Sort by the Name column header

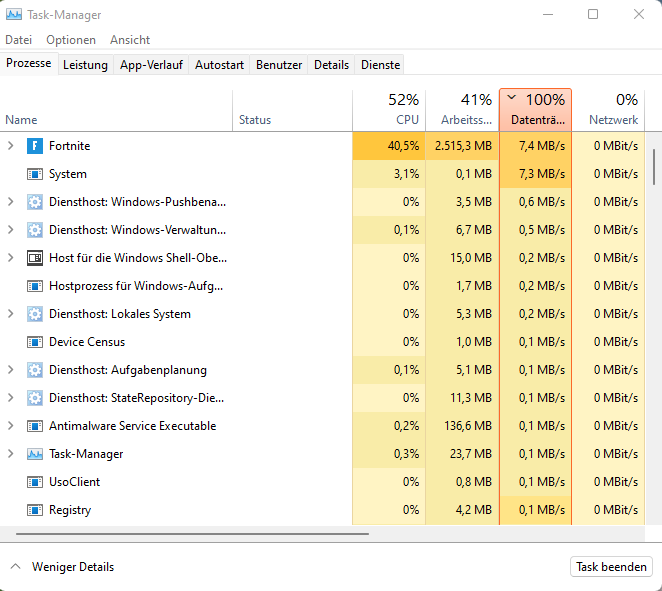pyautogui.click(x=116, y=111)
